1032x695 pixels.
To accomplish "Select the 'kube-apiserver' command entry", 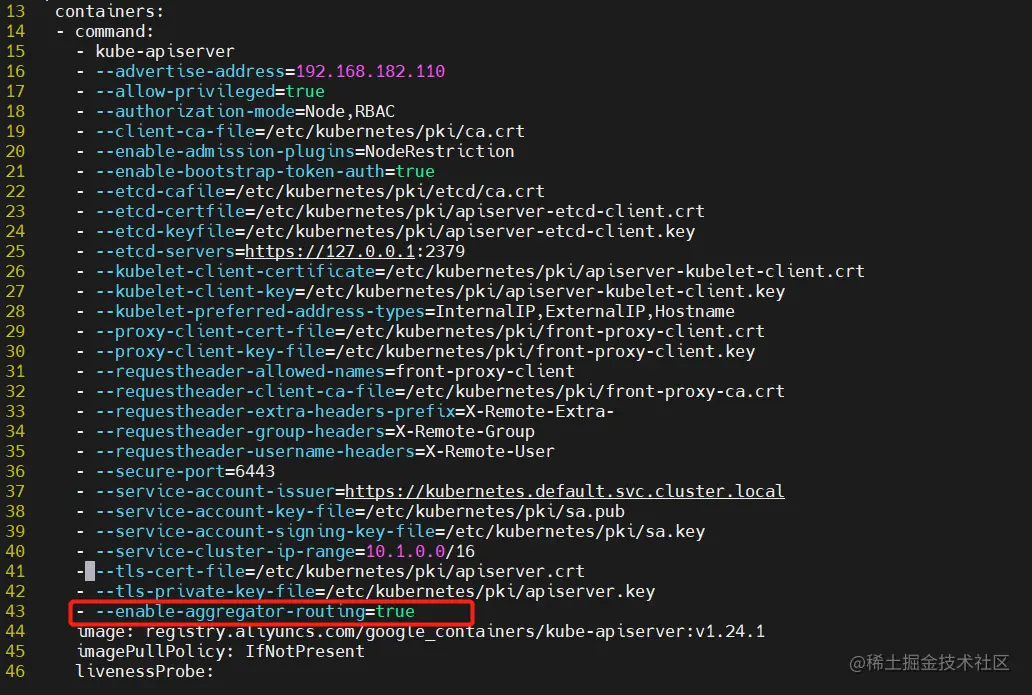I will coord(165,51).
